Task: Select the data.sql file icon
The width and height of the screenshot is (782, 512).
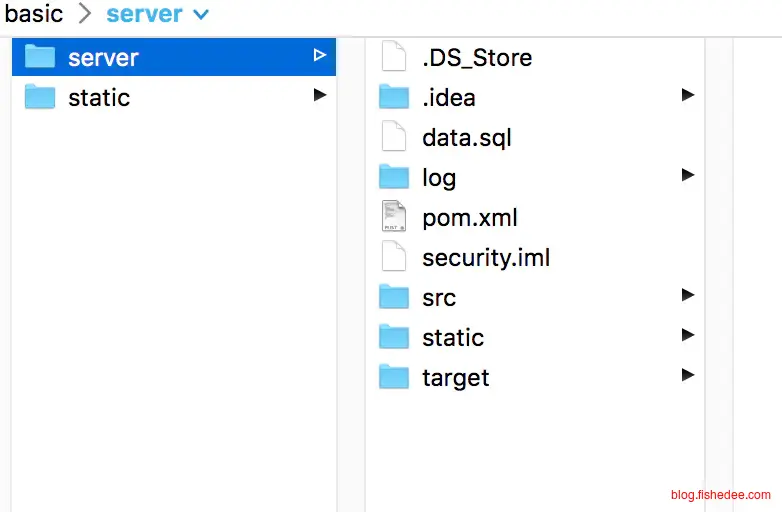Action: click(394, 137)
